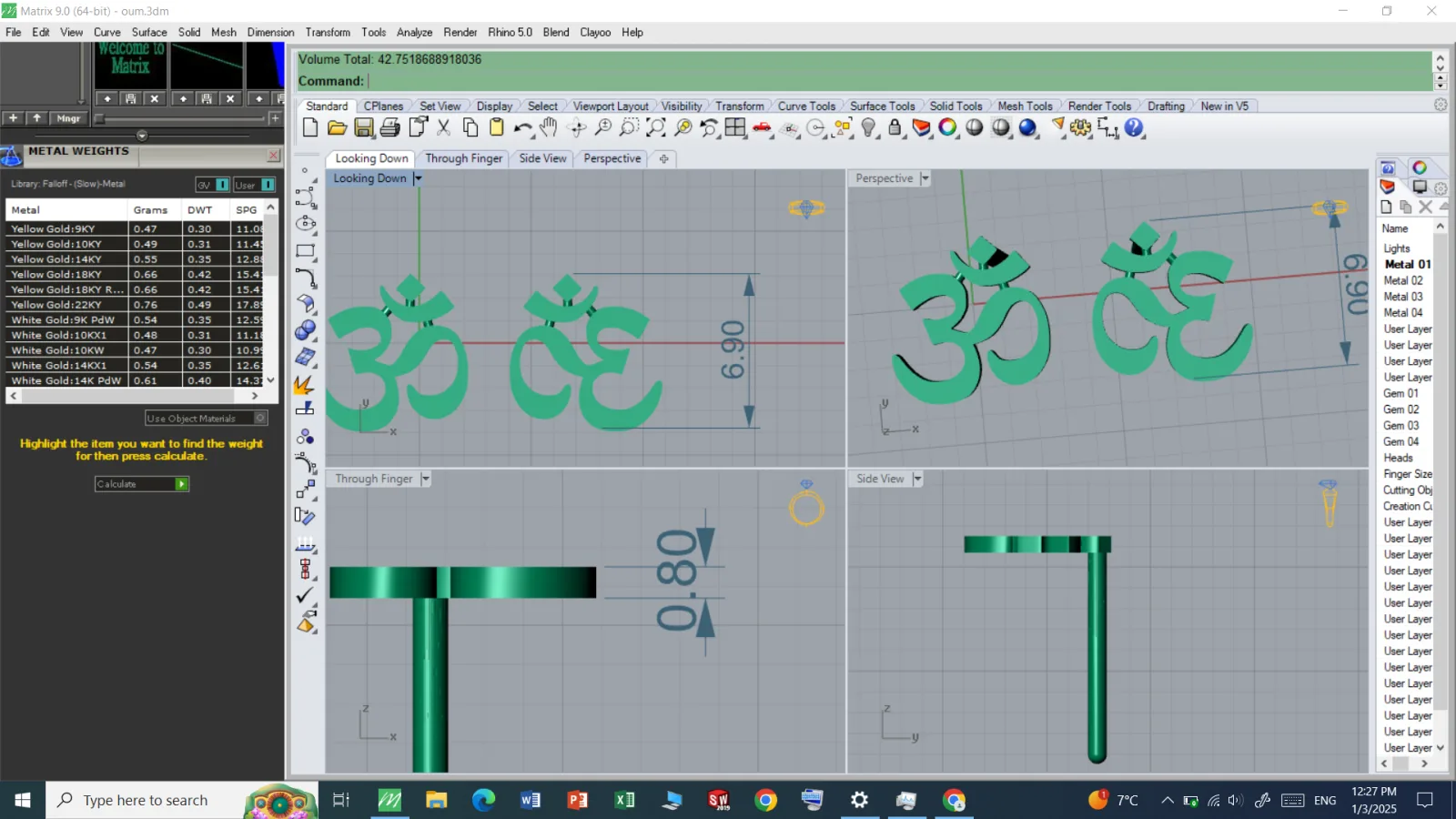Open Google Chrome from the taskbar

766,800
